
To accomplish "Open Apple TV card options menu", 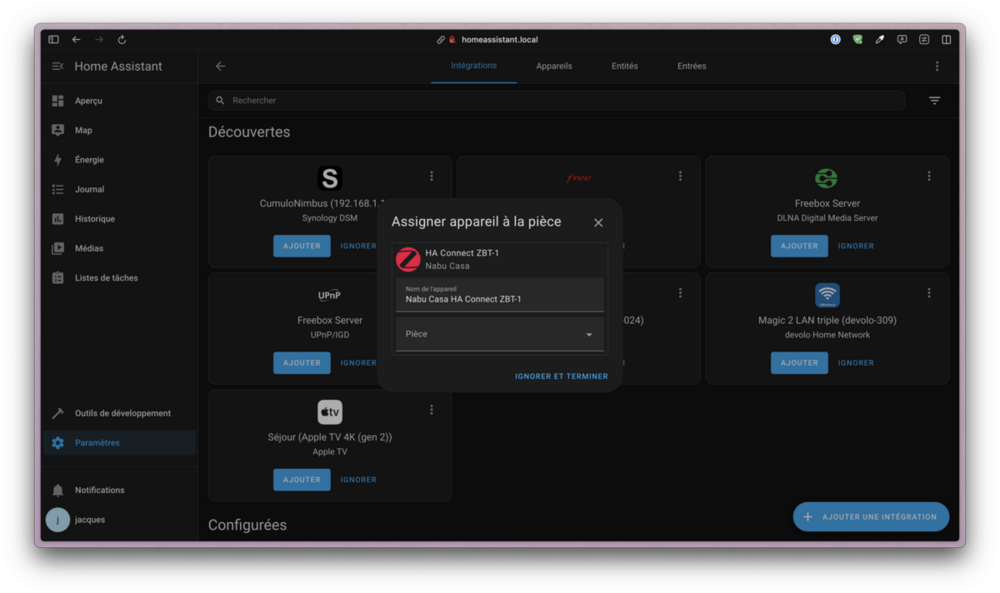I will [x=432, y=410].
